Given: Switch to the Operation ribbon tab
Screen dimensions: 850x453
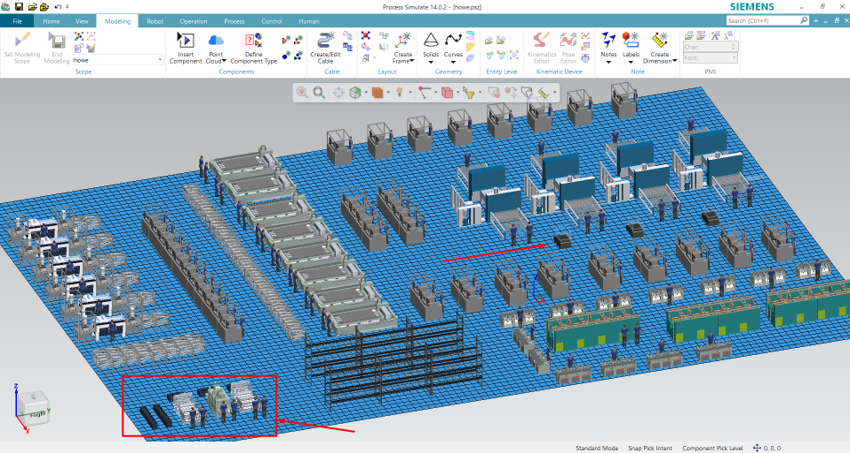Looking at the screenshot, I should tap(194, 20).
